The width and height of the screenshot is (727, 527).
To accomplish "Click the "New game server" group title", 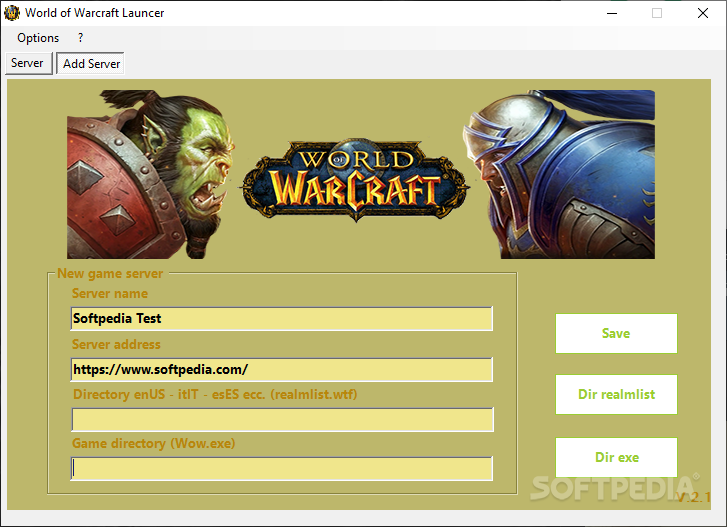I will point(110,273).
